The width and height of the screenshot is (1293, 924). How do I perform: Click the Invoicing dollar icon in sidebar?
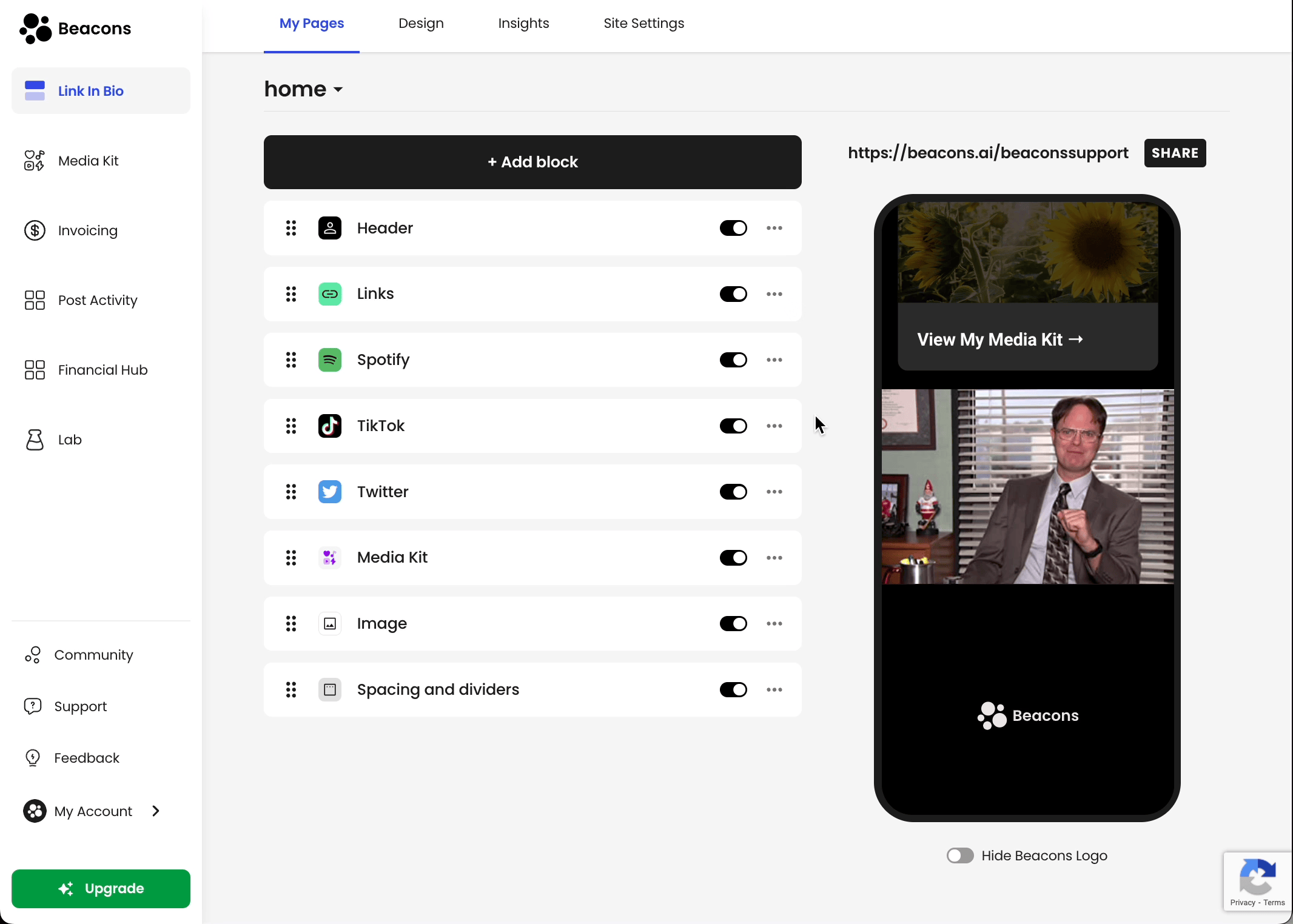pos(35,230)
